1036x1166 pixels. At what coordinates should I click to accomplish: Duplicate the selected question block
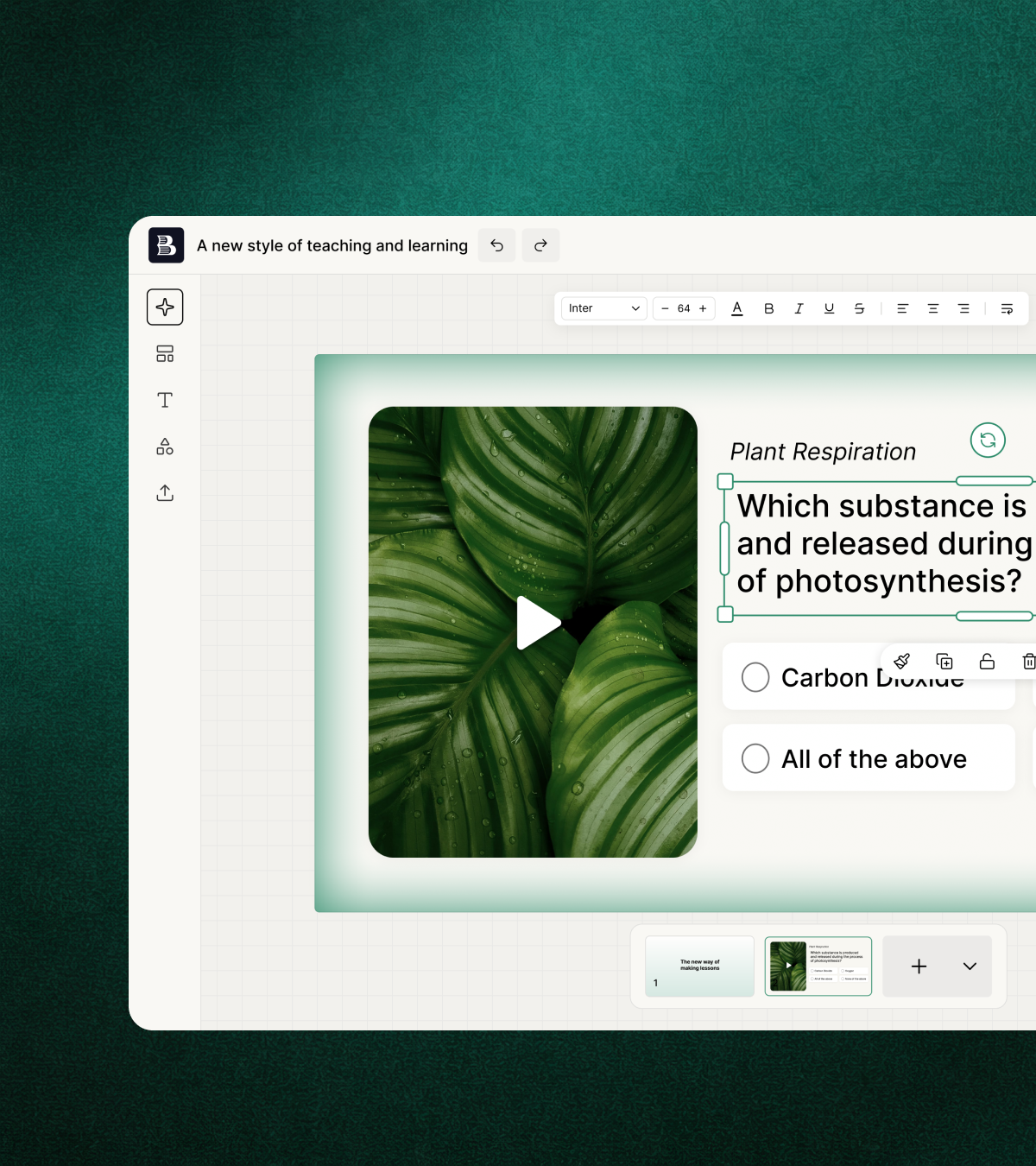[x=944, y=662]
